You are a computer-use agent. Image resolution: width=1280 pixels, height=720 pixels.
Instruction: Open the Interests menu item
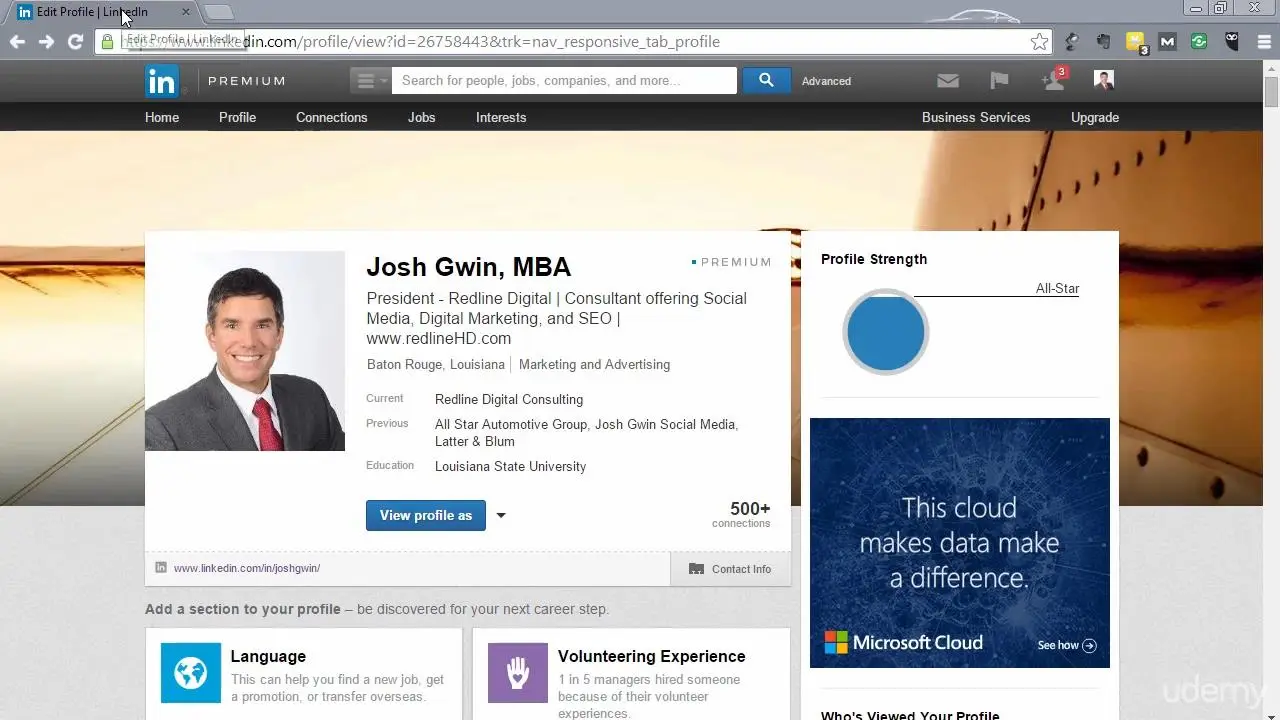click(x=501, y=117)
